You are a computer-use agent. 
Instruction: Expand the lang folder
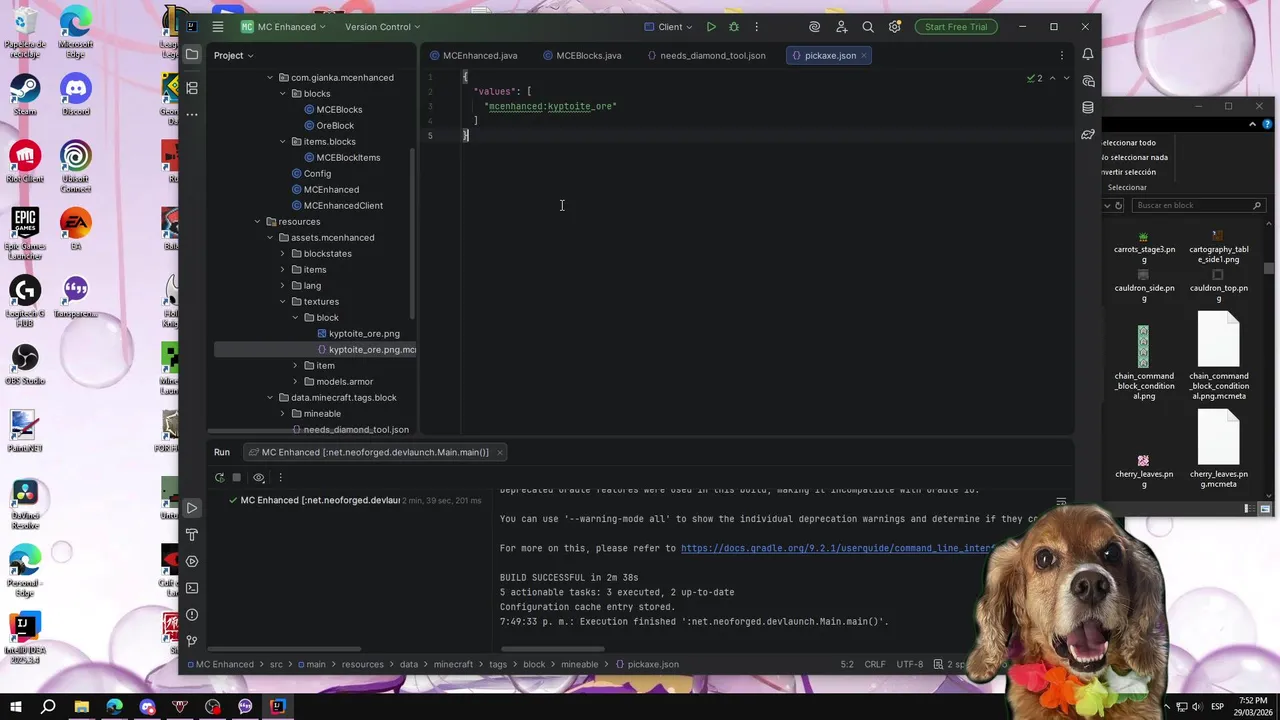[x=282, y=286]
